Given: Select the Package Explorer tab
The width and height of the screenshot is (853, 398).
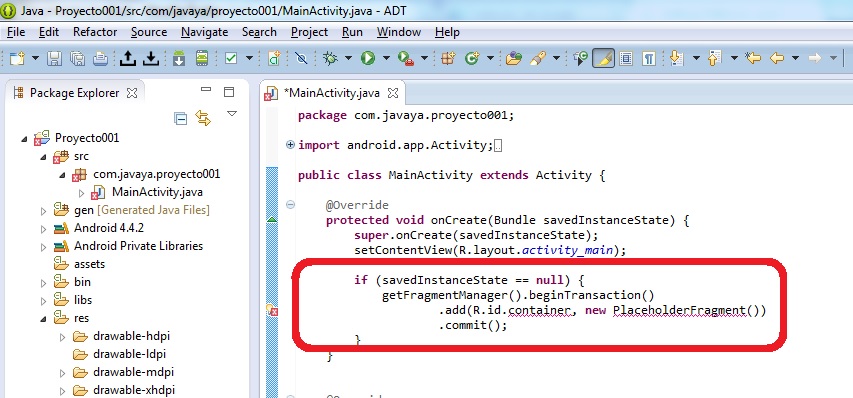Looking at the screenshot, I should tap(74, 93).
